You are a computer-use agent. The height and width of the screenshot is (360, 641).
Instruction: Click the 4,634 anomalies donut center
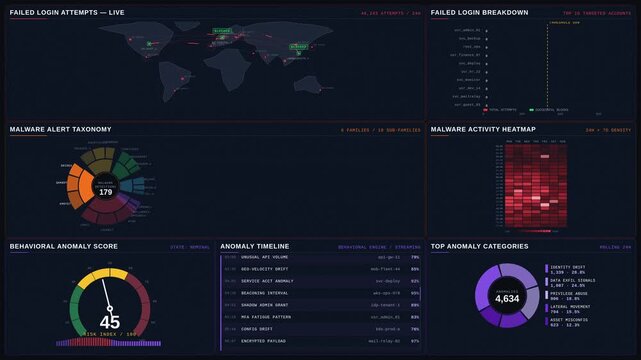[x=507, y=296]
